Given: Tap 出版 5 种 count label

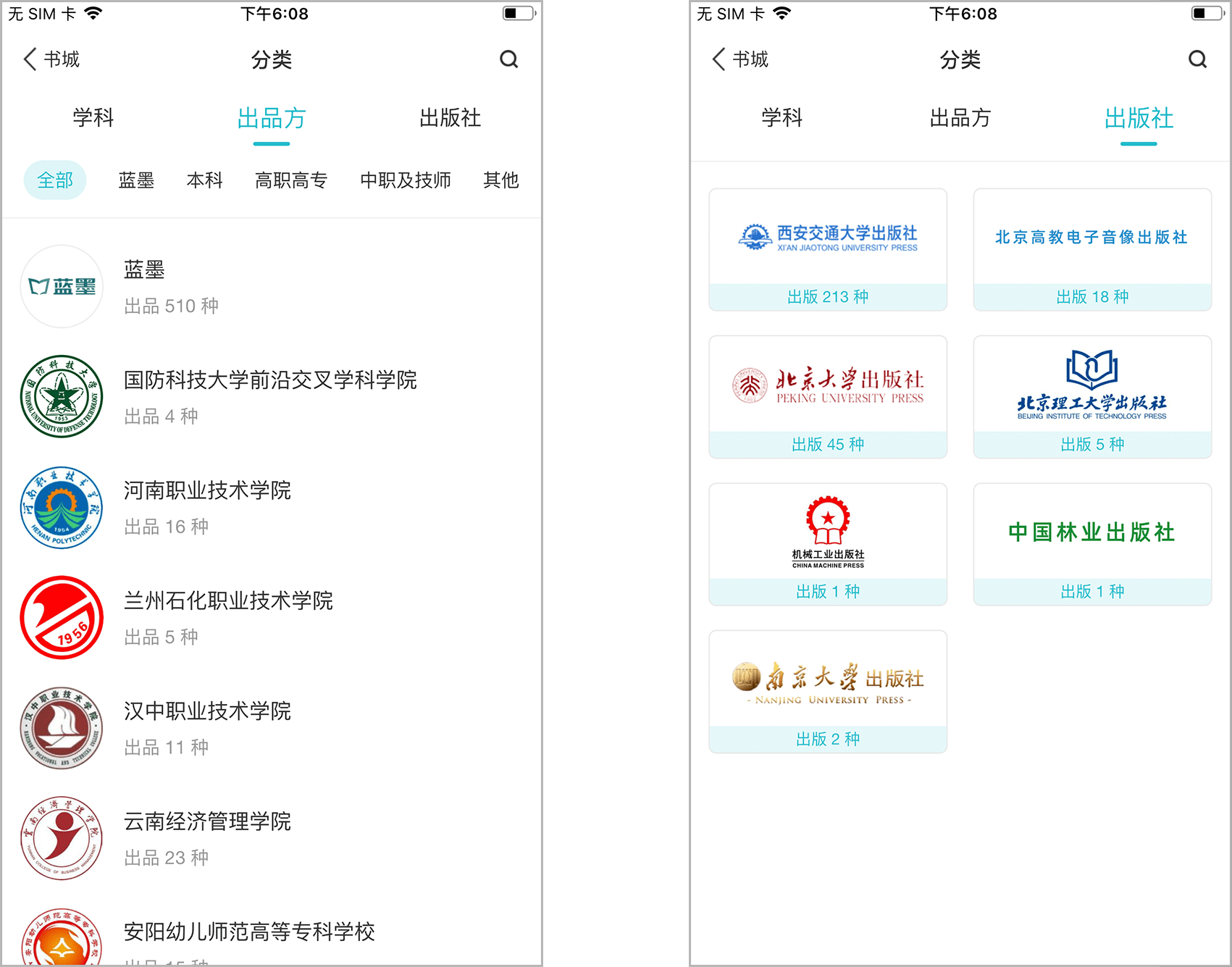Looking at the screenshot, I should (x=1092, y=445).
